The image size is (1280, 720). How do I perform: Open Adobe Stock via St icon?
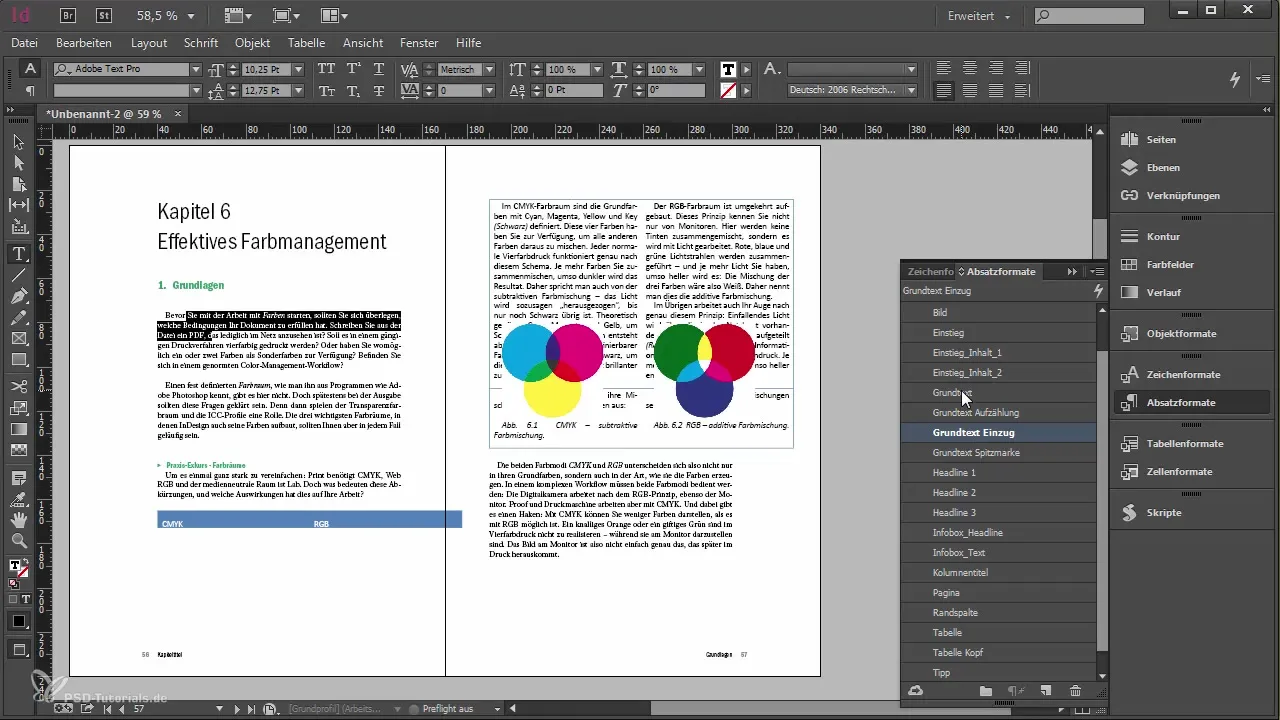pos(105,16)
